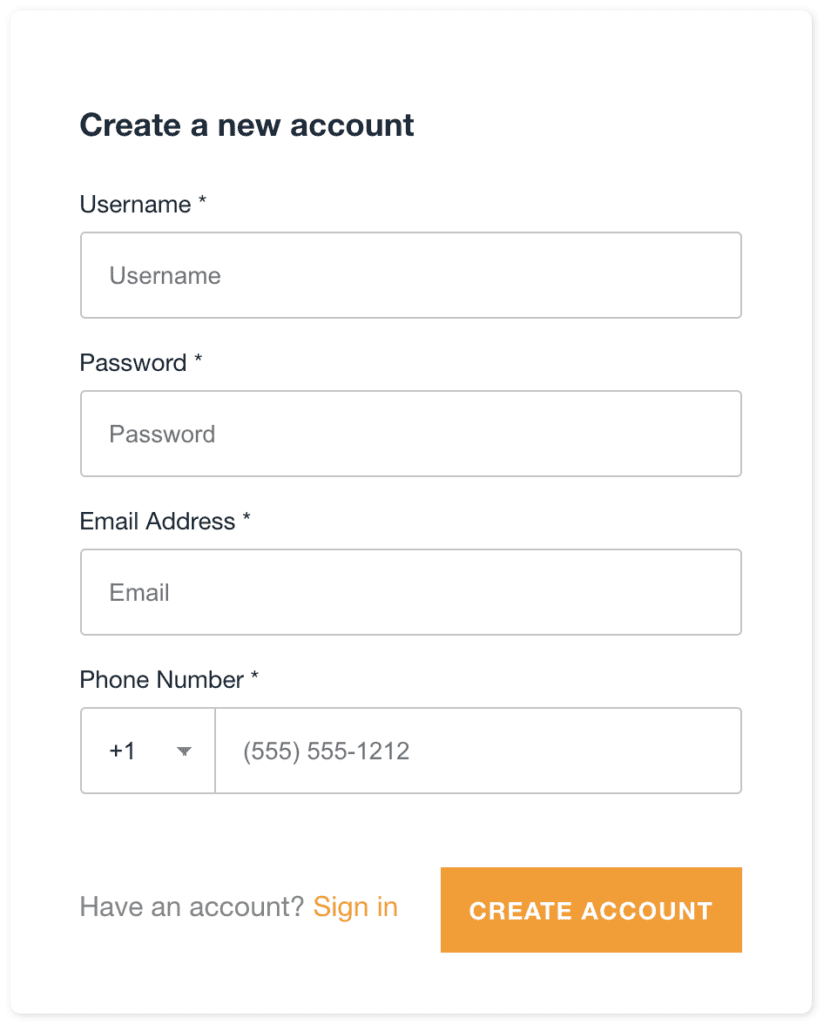This screenshot has height=1024, width=824.
Task: Open the +1 country code selector
Action: [x=148, y=751]
